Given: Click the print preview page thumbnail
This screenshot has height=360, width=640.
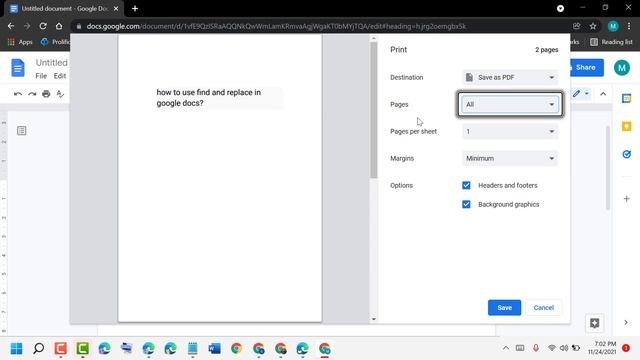Looking at the screenshot, I should pyautogui.click(x=220, y=178).
